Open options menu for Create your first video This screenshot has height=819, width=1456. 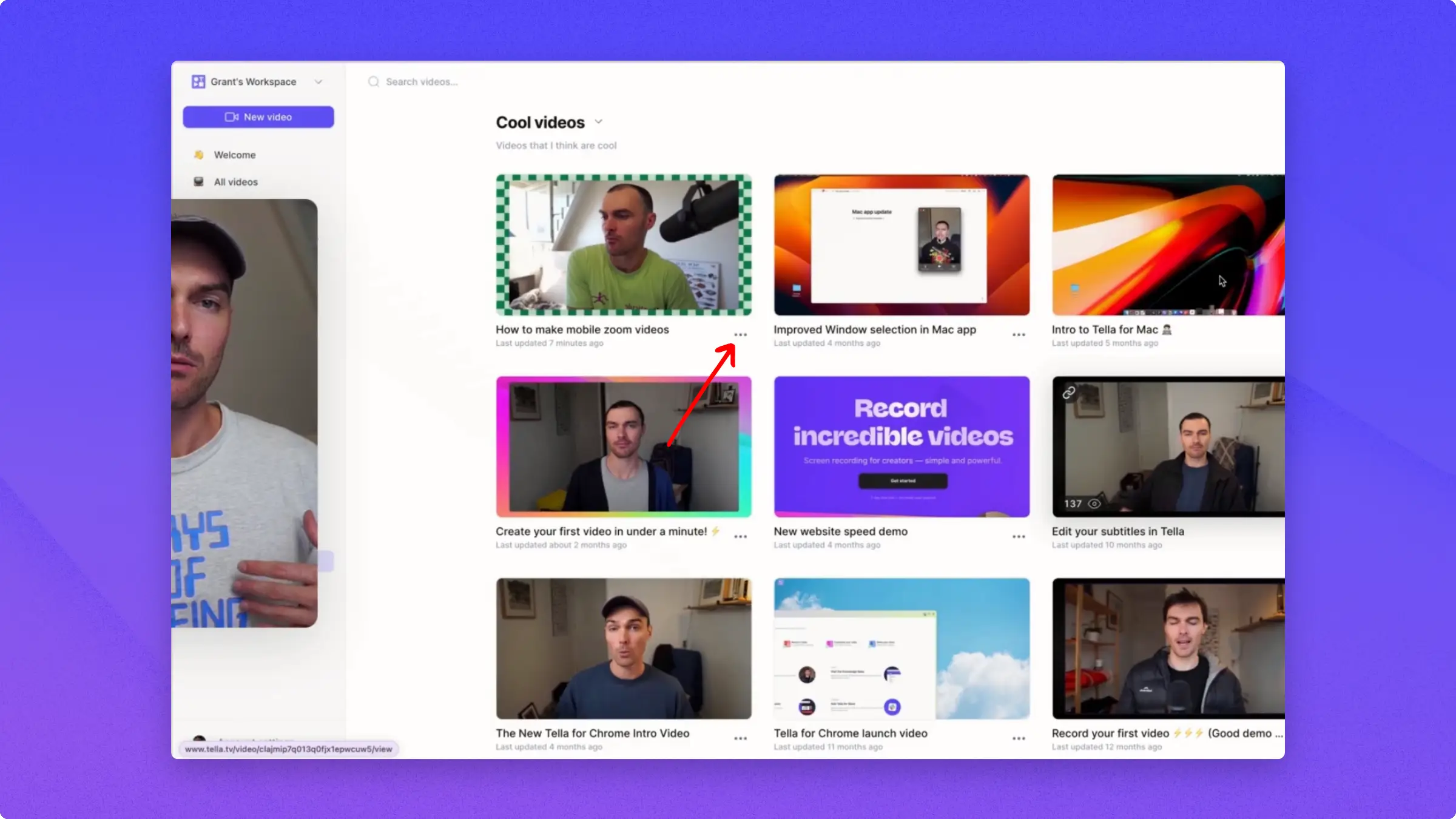740,537
